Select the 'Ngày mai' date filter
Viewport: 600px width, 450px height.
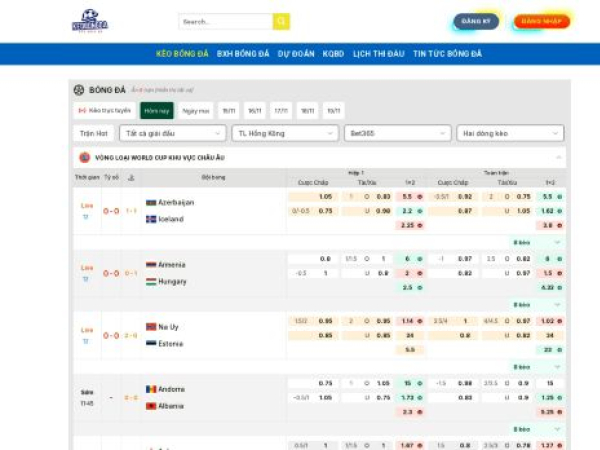click(196, 111)
